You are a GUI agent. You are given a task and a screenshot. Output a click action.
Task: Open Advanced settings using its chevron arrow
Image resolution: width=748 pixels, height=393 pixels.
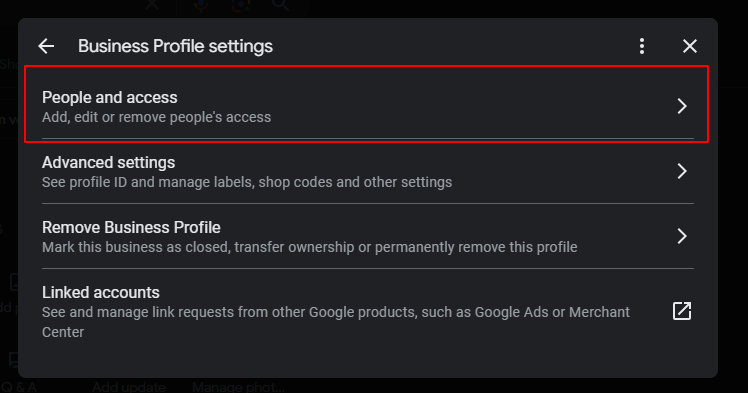pos(682,171)
